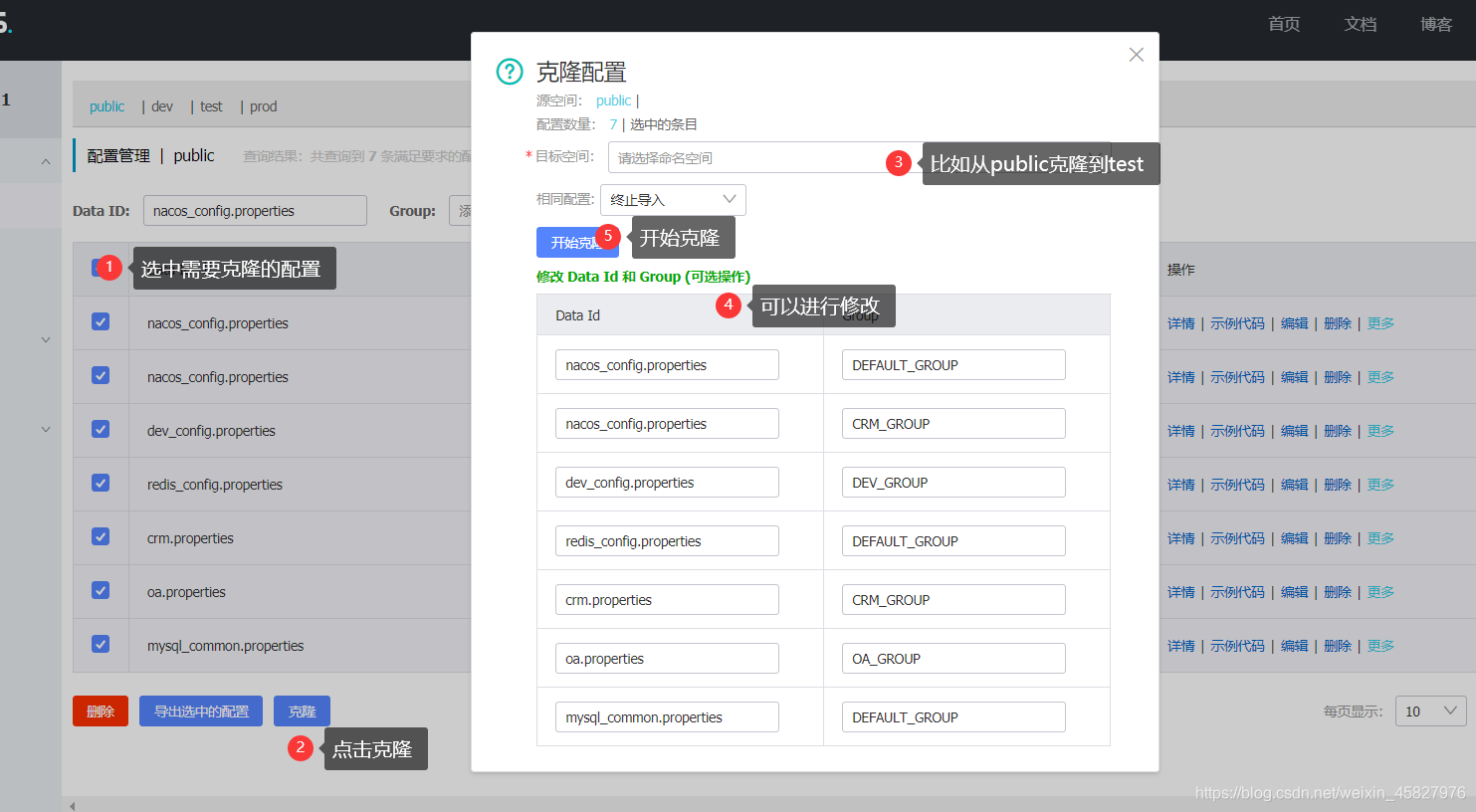
Task: Toggle checkbox for dev_config.properties row
Action: 101,429
